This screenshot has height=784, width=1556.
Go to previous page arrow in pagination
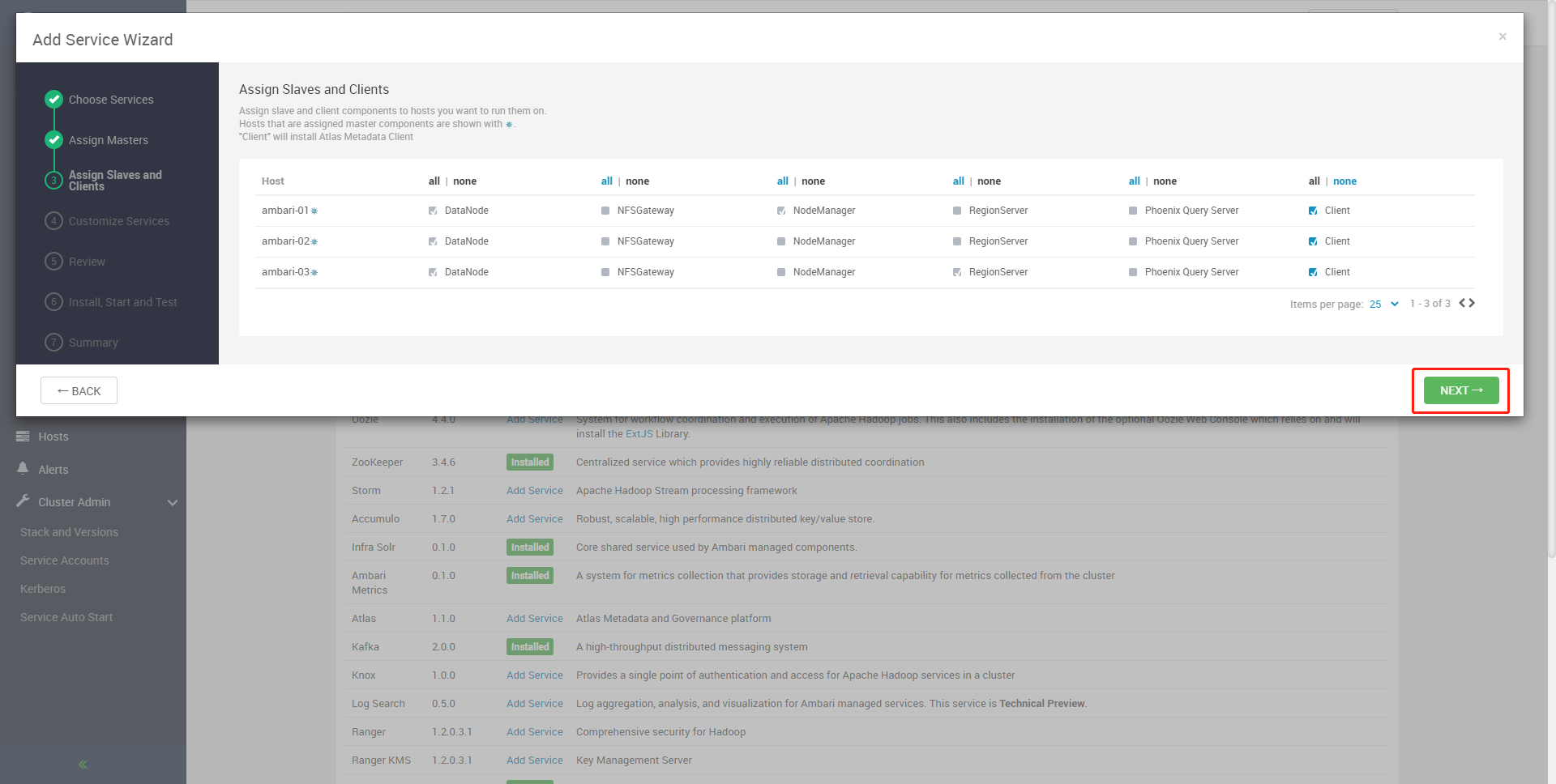[1462, 303]
